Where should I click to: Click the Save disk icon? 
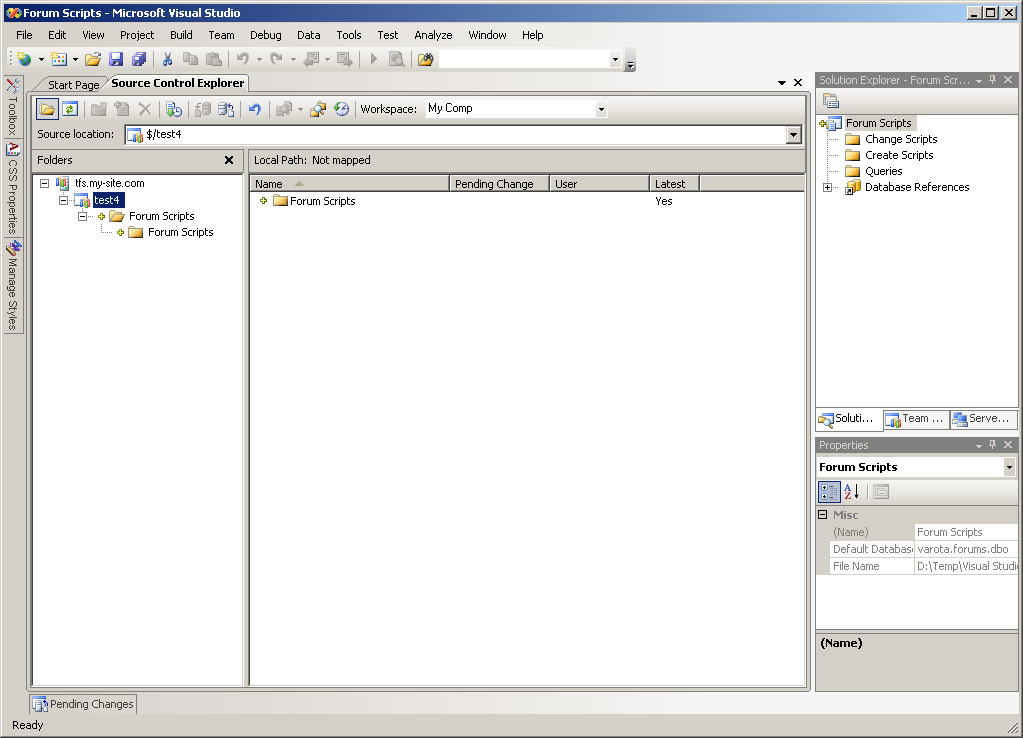[x=116, y=59]
